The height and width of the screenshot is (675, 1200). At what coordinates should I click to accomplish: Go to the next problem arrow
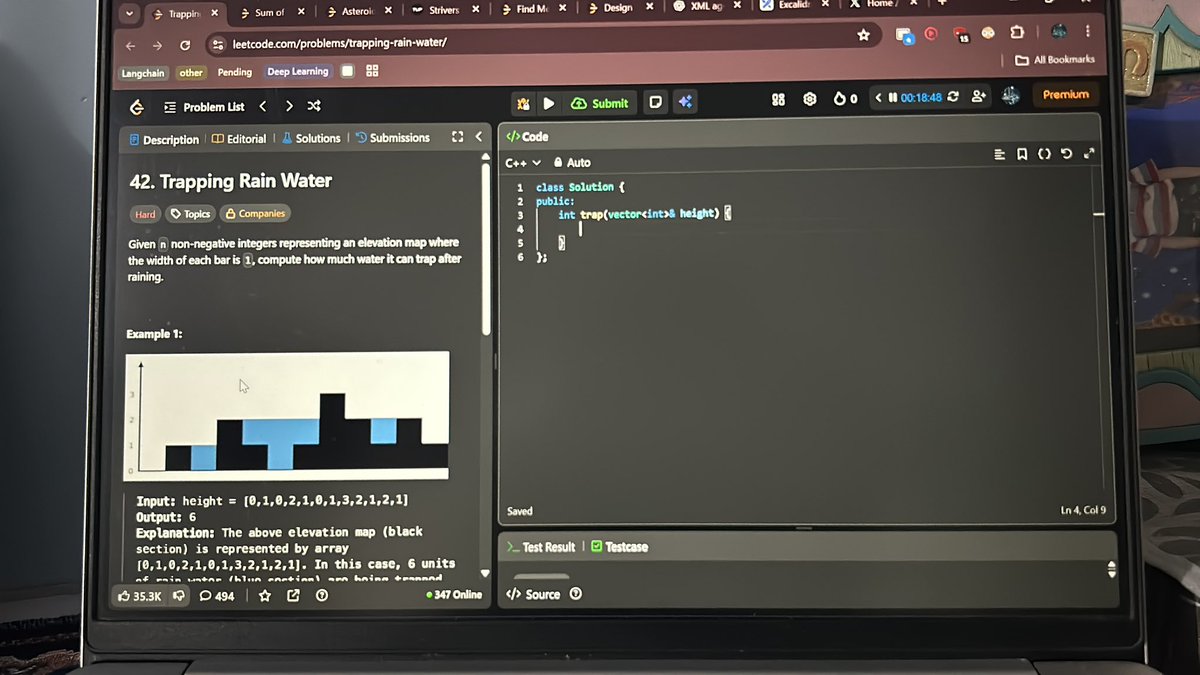point(289,106)
